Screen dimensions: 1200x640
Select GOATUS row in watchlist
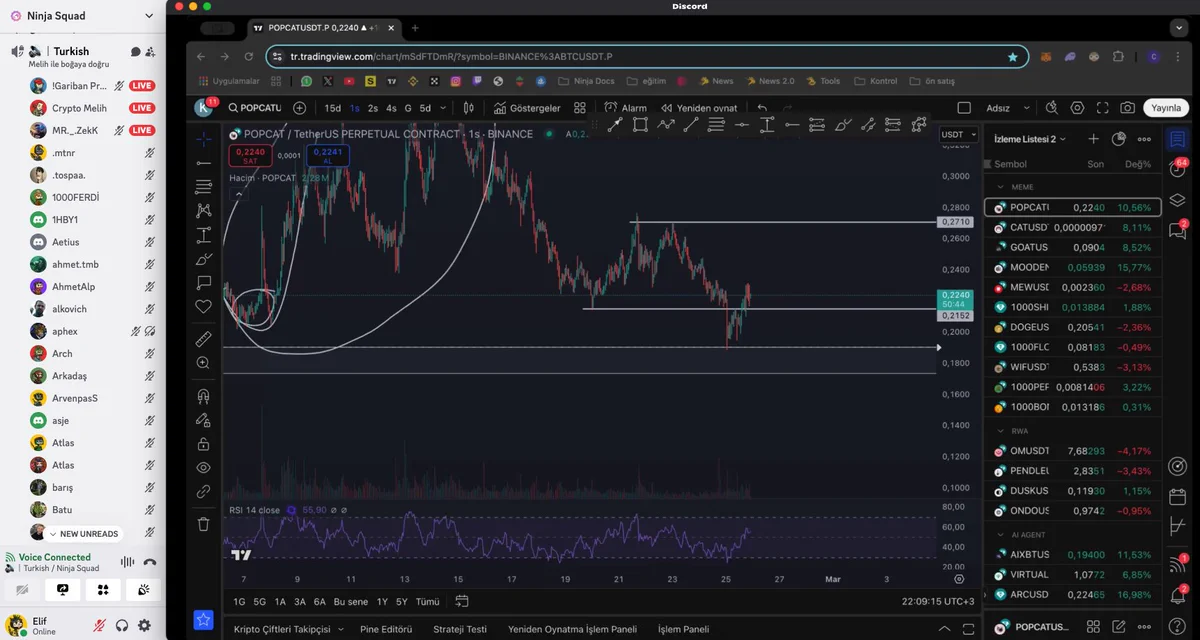(1073, 247)
